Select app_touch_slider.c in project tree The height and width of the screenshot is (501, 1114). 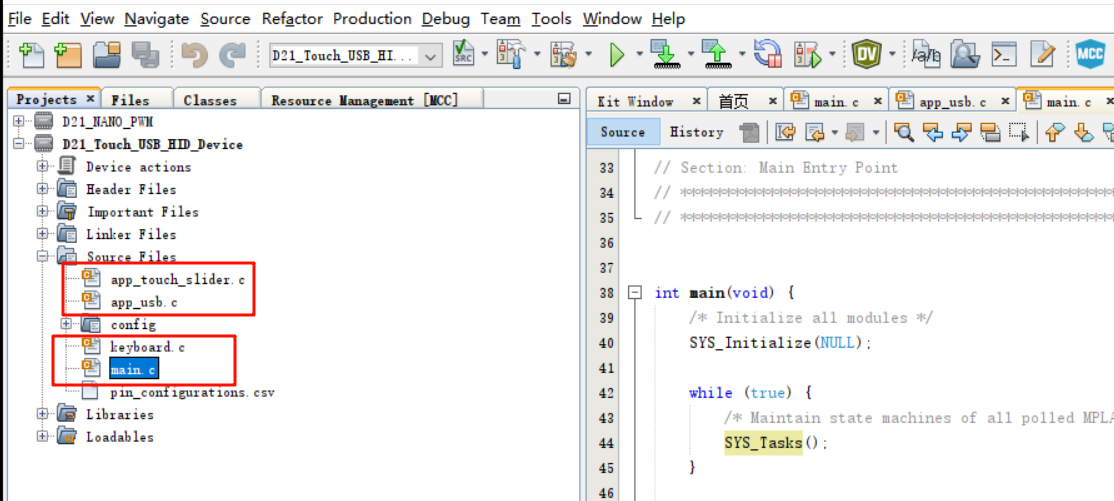tap(178, 279)
